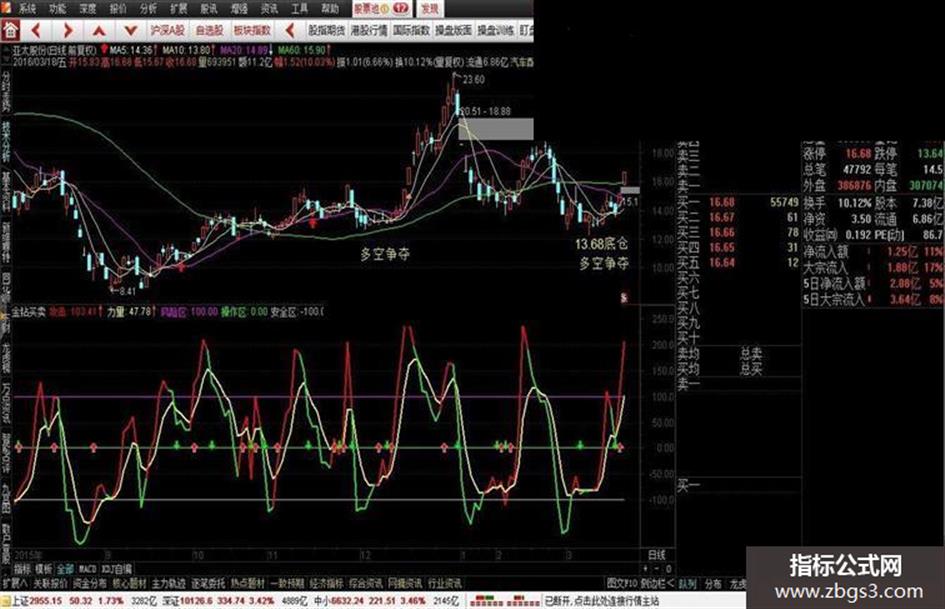
Task: Open the 系统 menu
Action: (x=27, y=8)
